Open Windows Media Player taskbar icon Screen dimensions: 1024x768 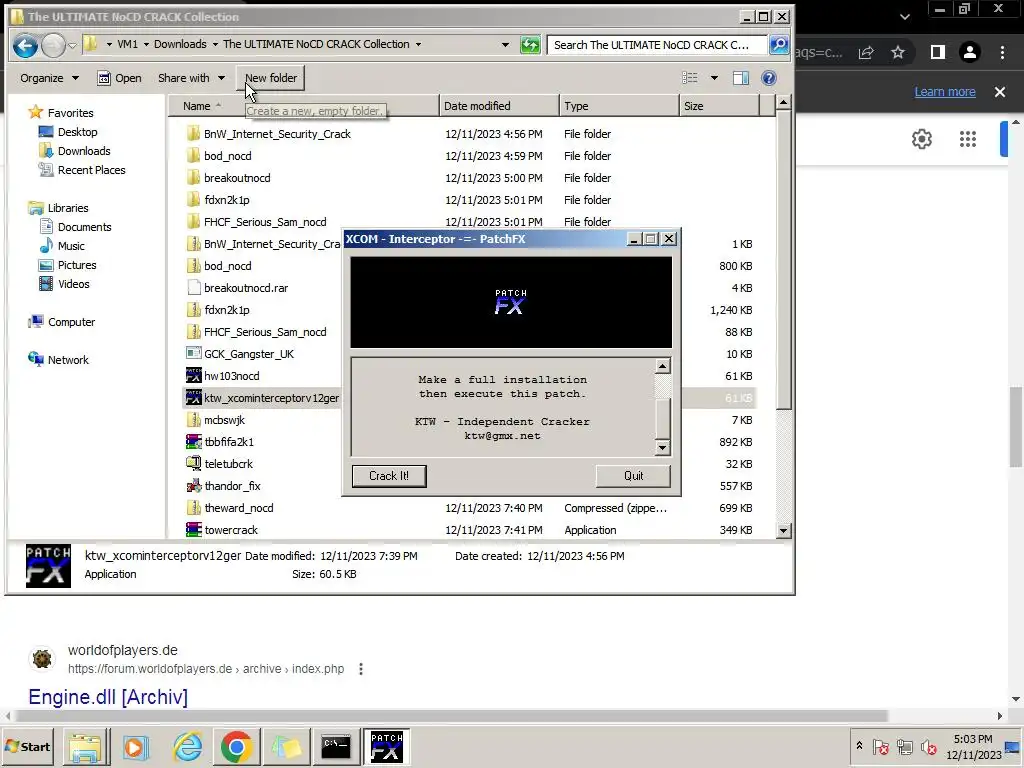click(x=136, y=746)
